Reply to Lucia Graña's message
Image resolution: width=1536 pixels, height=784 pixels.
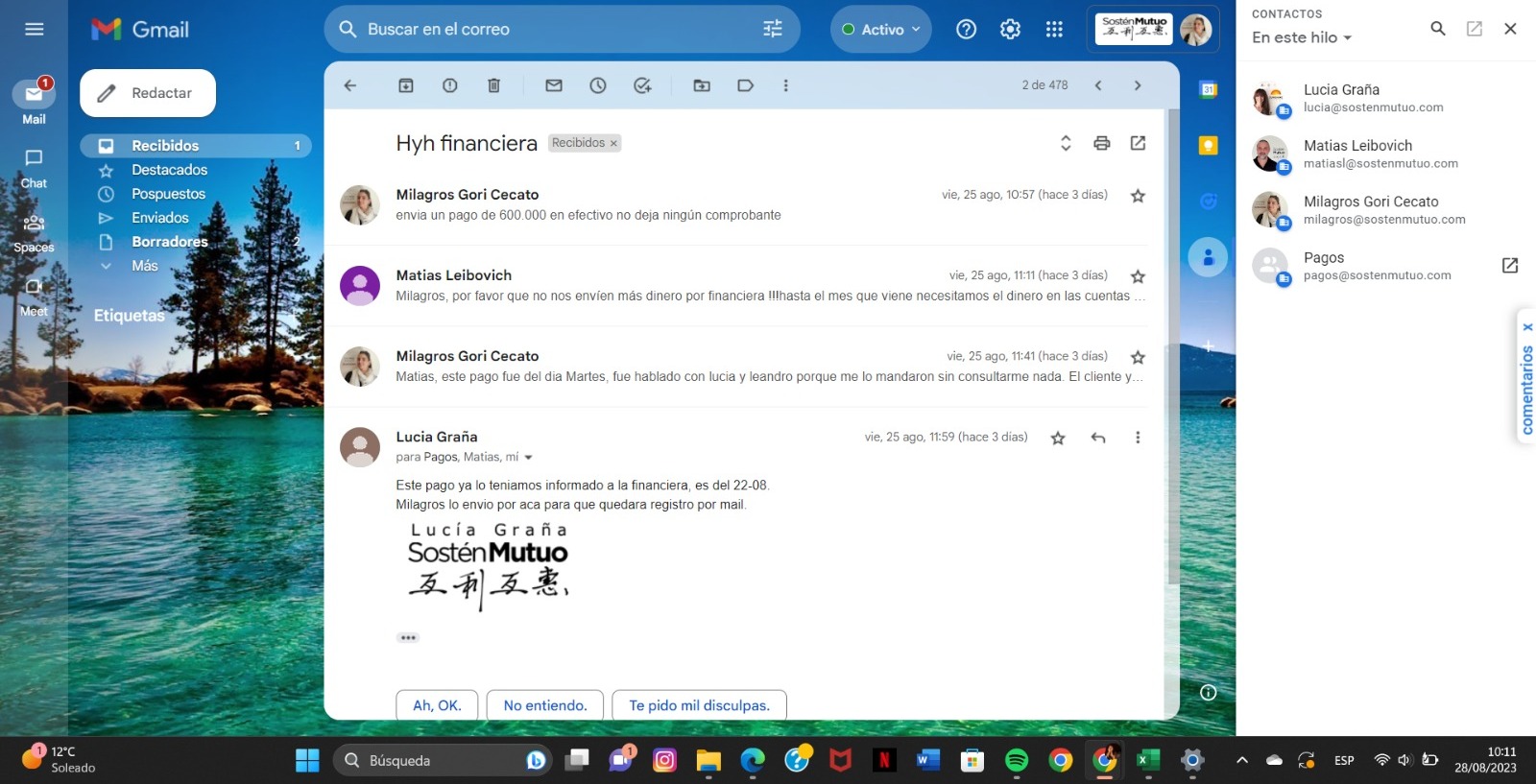(x=1098, y=438)
